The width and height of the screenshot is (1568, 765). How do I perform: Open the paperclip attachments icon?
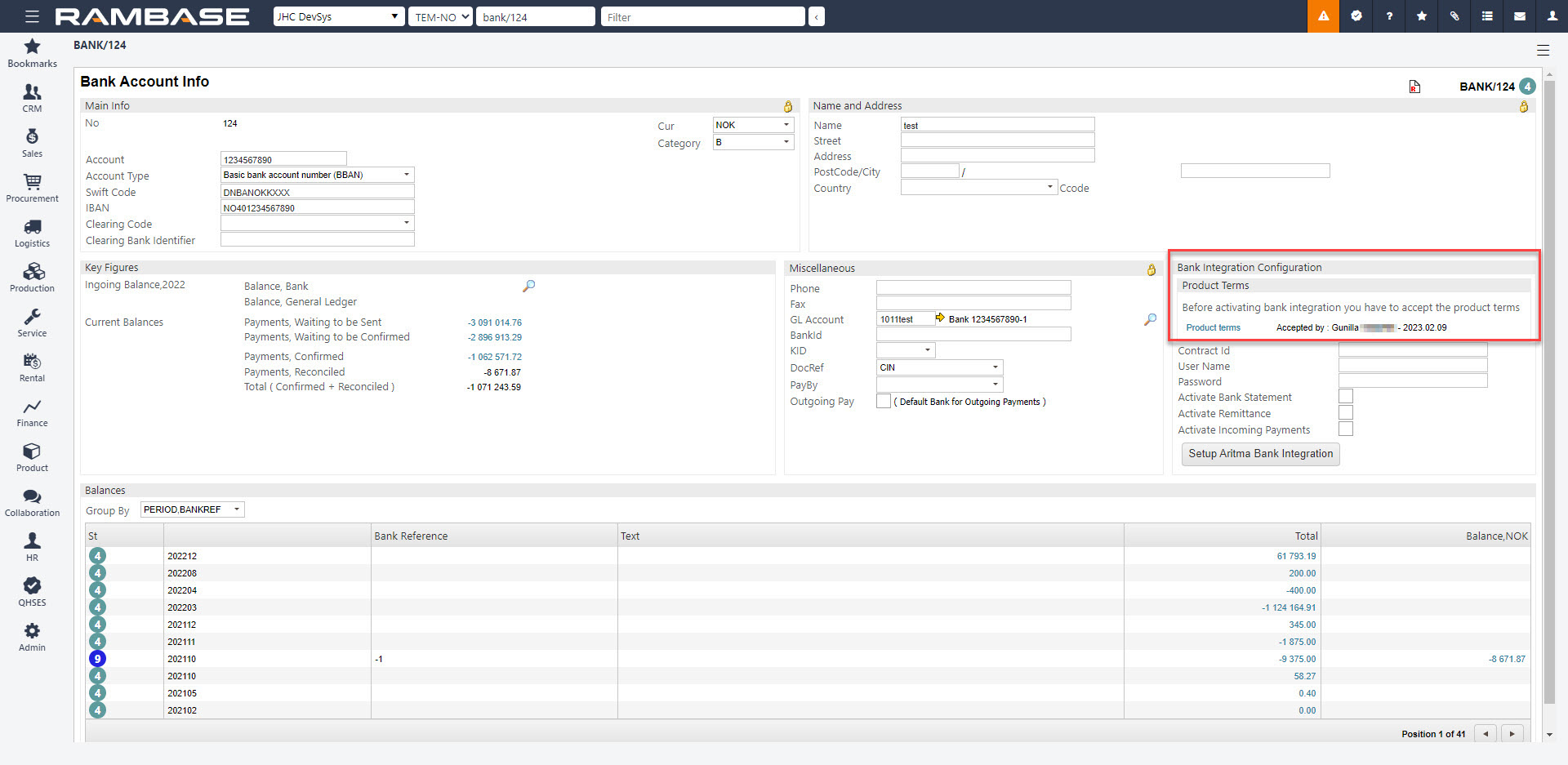[x=1454, y=16]
